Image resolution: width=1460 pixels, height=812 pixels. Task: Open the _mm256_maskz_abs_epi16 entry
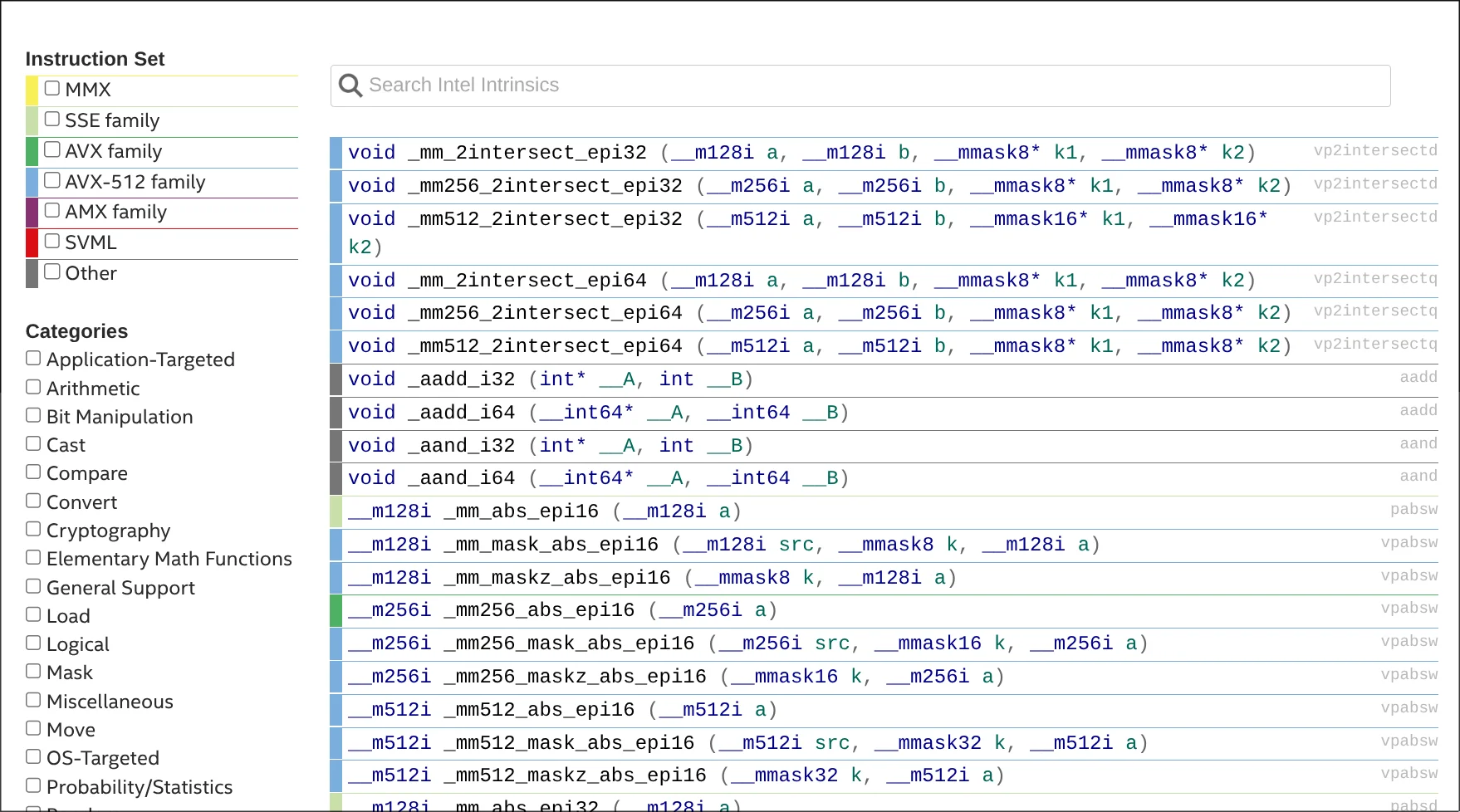tap(884, 677)
